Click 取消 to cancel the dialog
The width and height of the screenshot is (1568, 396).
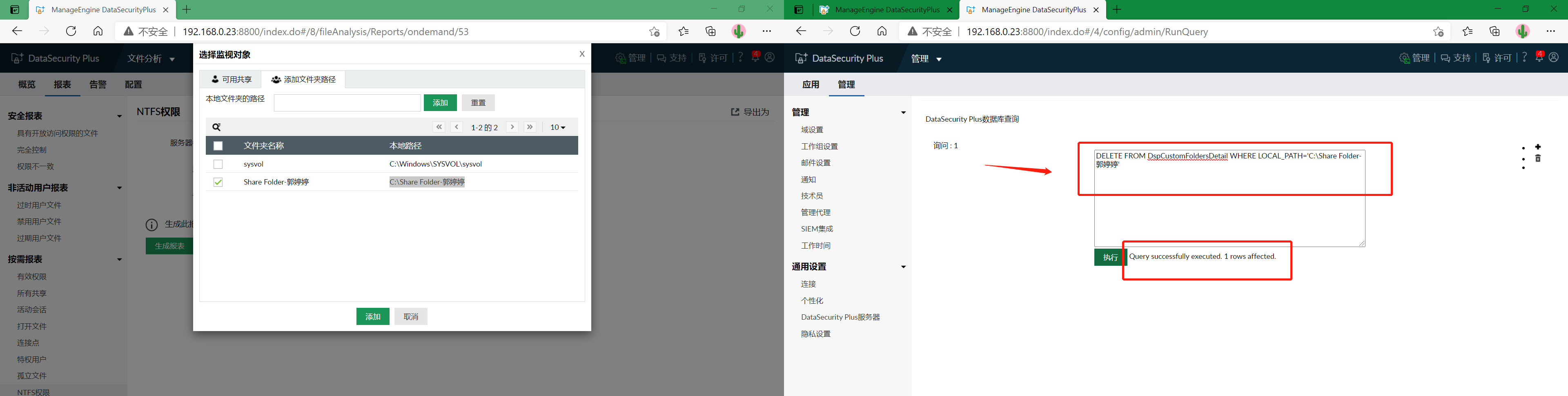coord(411,316)
